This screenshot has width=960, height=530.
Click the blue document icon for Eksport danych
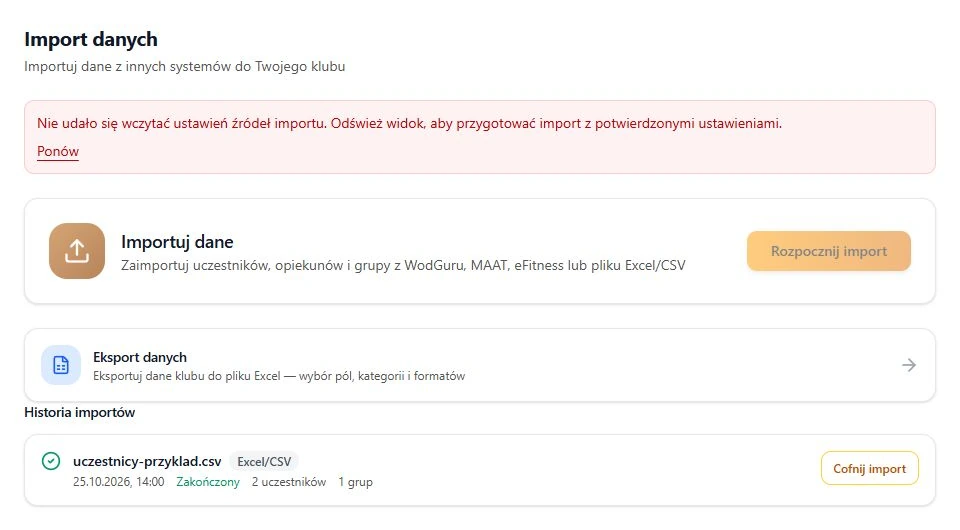[x=61, y=365]
